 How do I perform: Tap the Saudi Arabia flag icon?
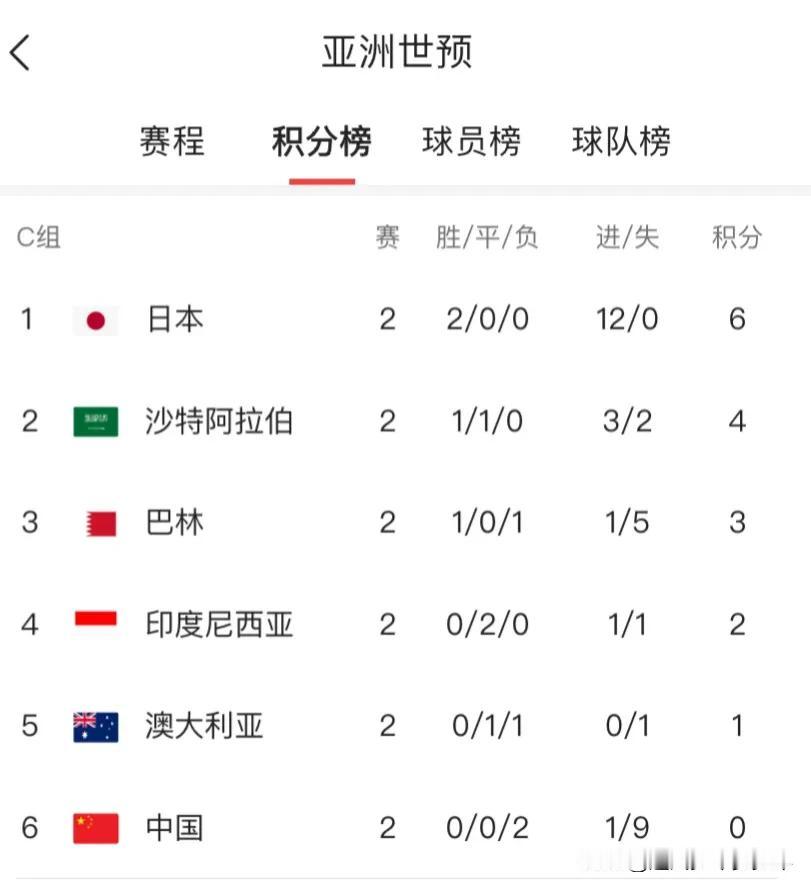click(x=95, y=422)
